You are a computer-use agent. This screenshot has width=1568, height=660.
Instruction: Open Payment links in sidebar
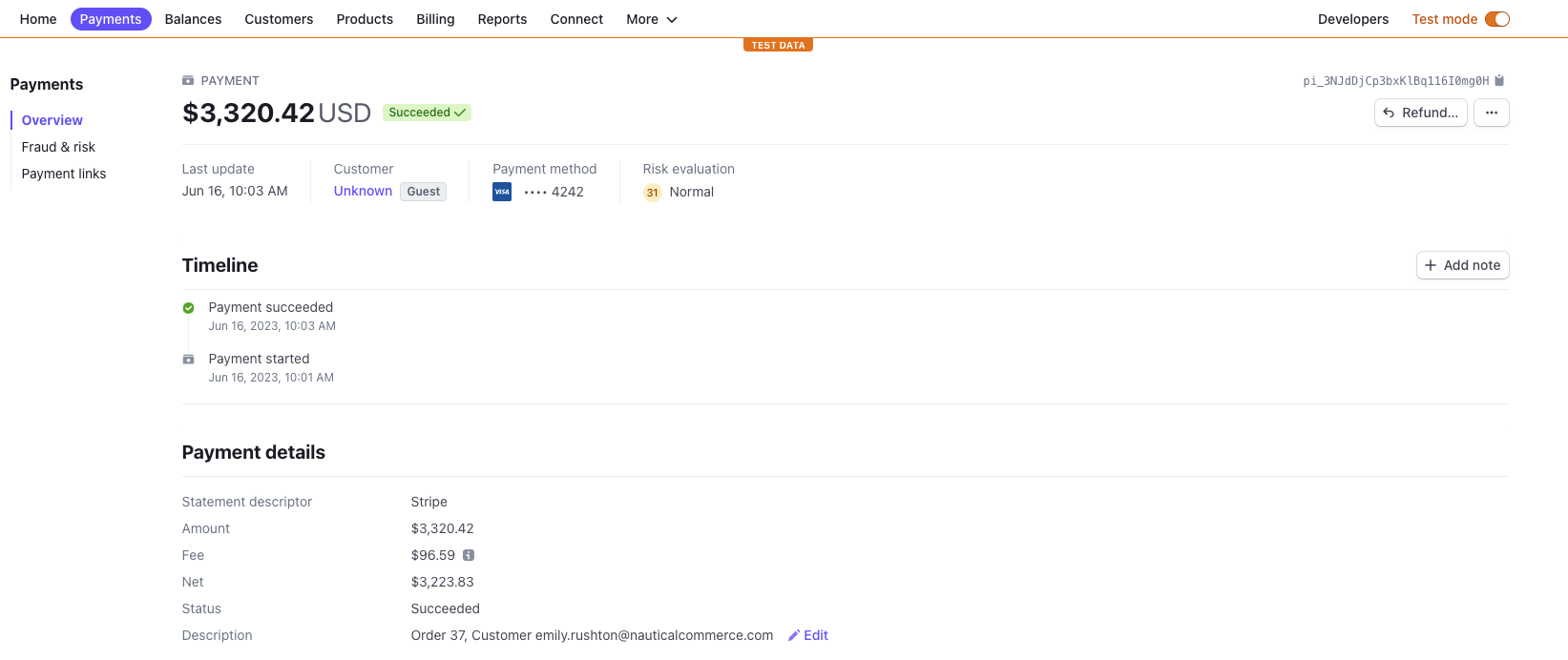coord(64,174)
